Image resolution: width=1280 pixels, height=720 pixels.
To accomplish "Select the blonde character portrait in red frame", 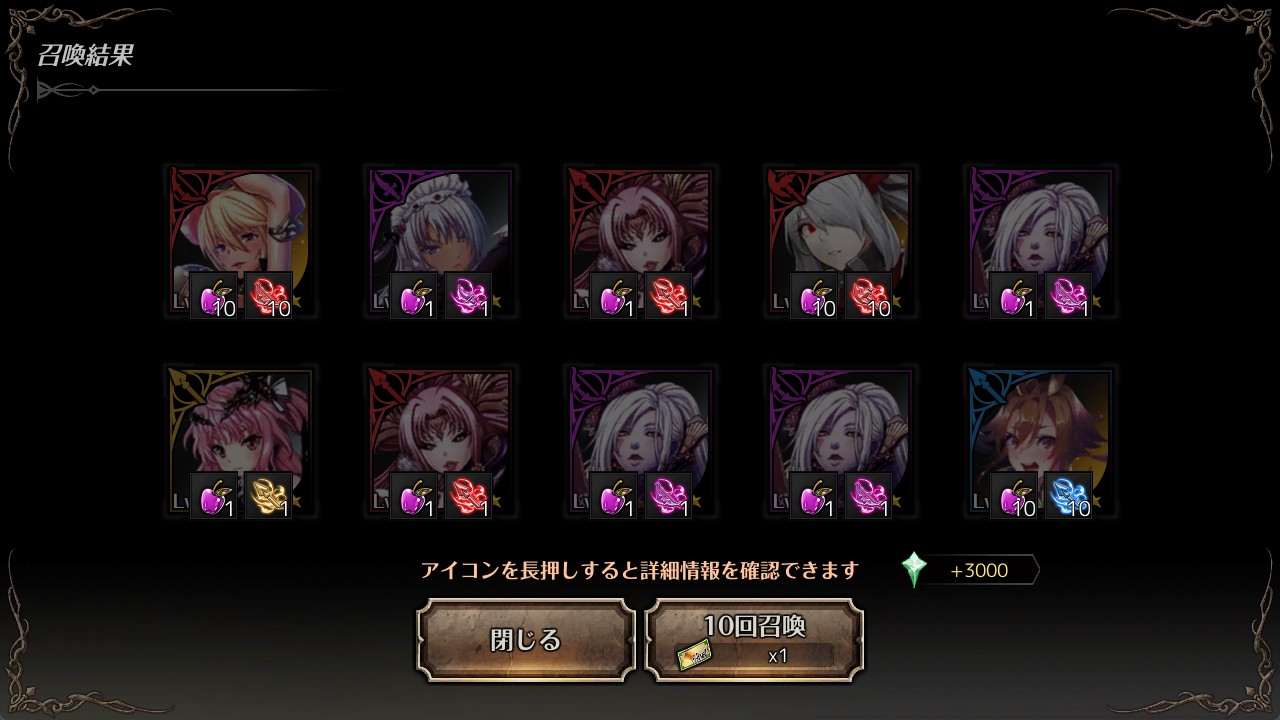I will click(x=241, y=241).
